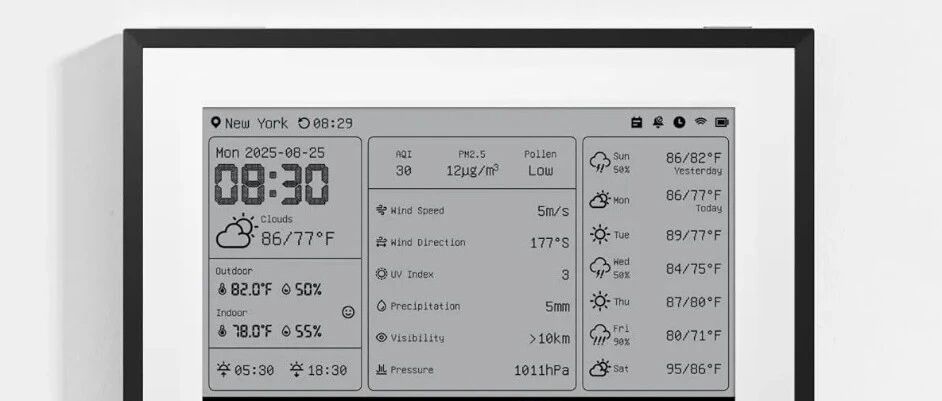
Task: Tap the Yesterday forecast 86/82°F
Action: tap(694, 158)
